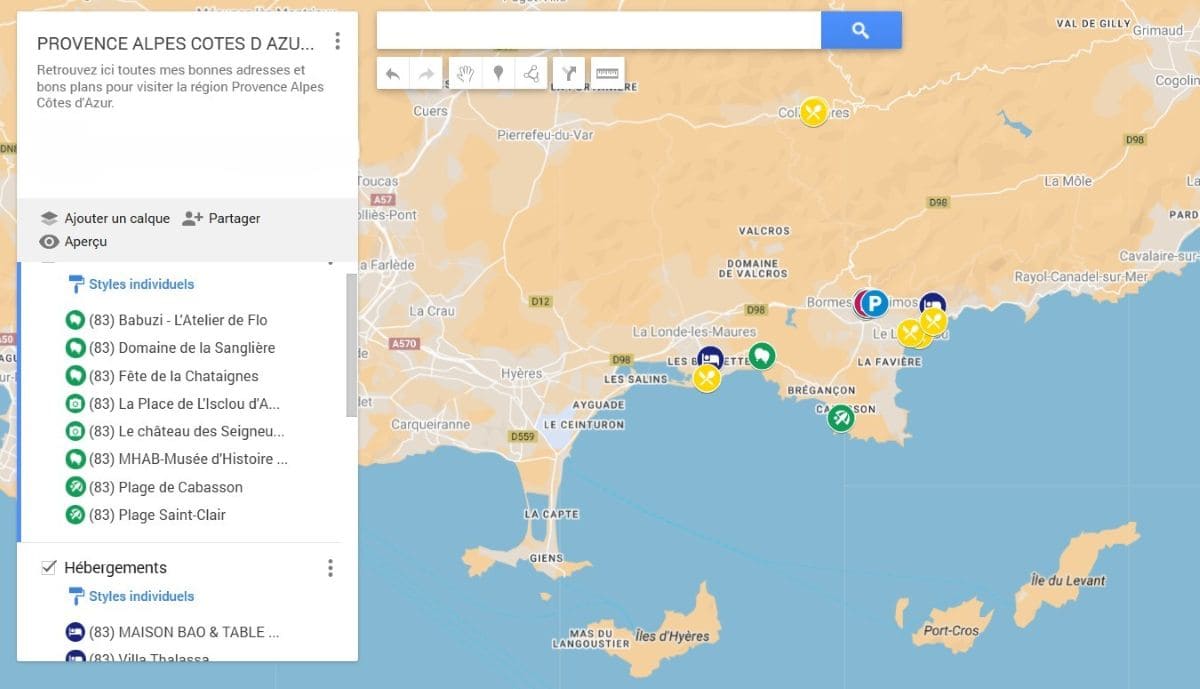Open the add directions tool
This screenshot has width=1200, height=689.
click(x=568, y=73)
